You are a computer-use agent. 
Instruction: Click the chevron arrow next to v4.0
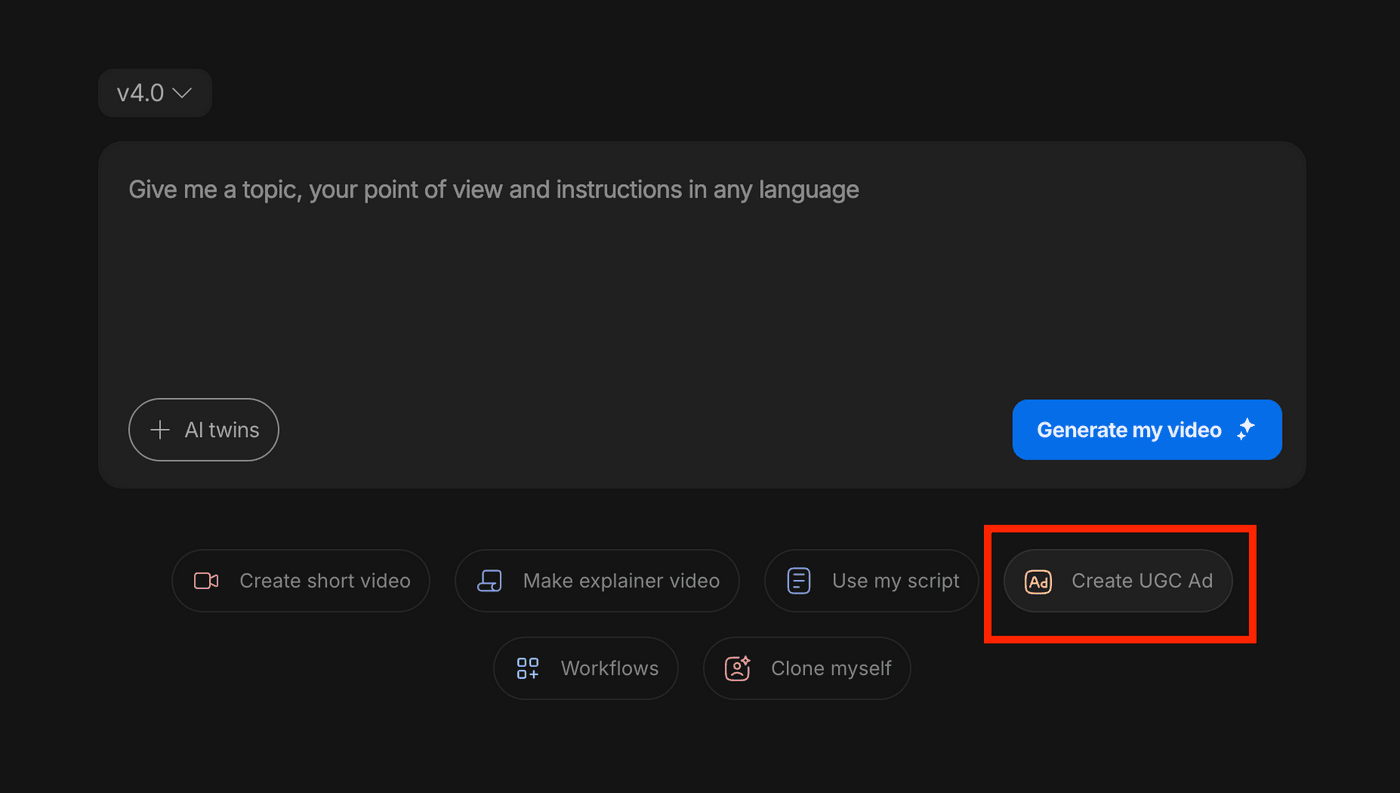[x=182, y=93]
